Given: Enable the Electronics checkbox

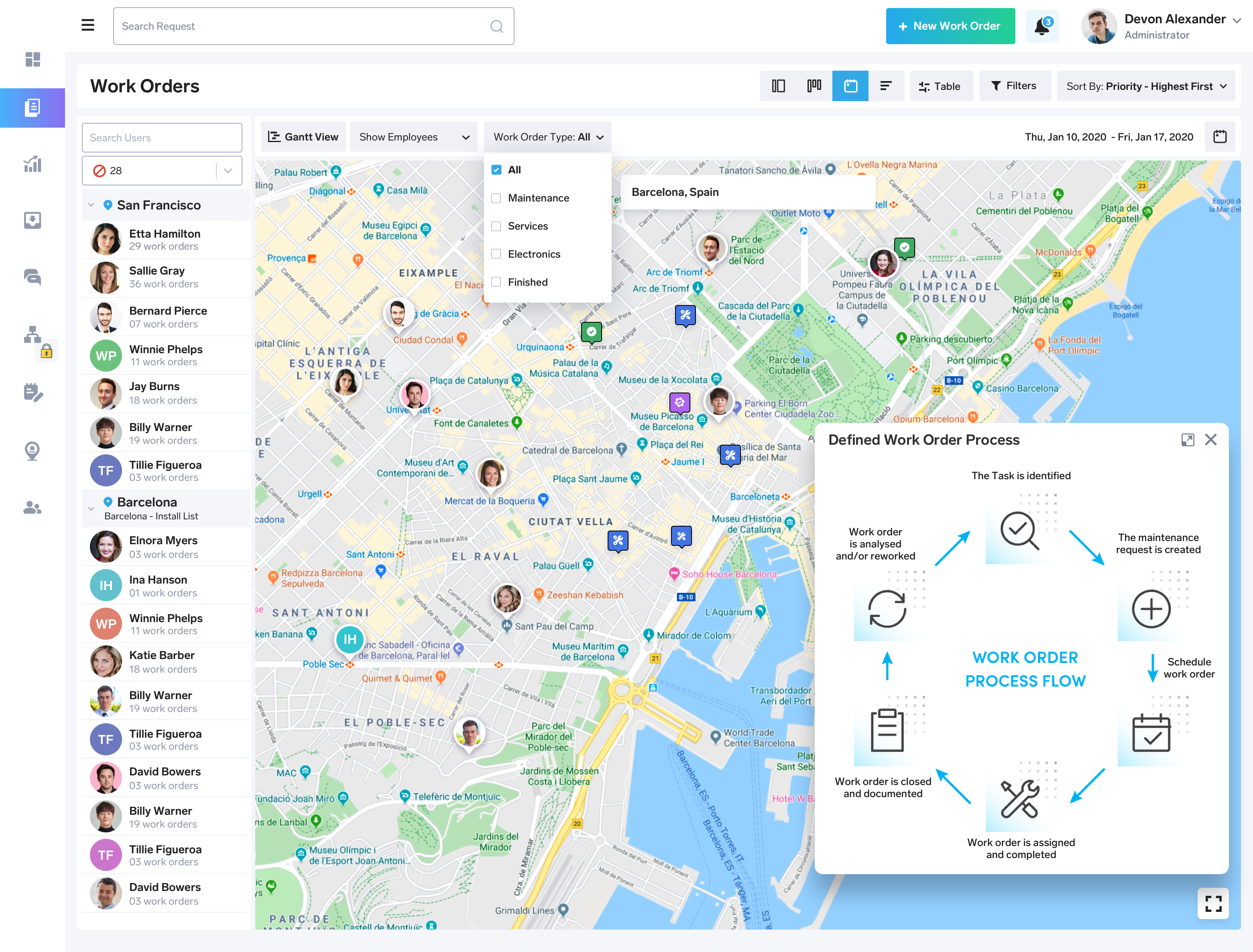Looking at the screenshot, I should [496, 254].
